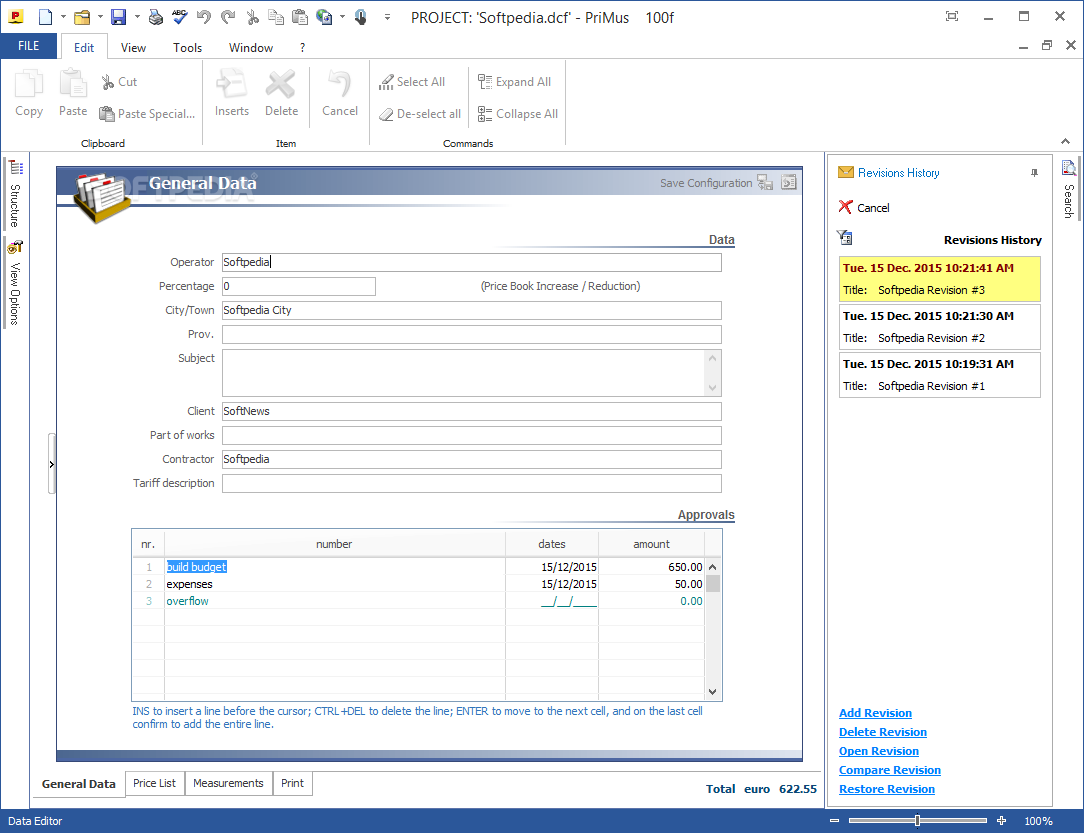1084x833 pixels.
Task: Click the Redo arrow in quick access toolbar
Action: 228,17
